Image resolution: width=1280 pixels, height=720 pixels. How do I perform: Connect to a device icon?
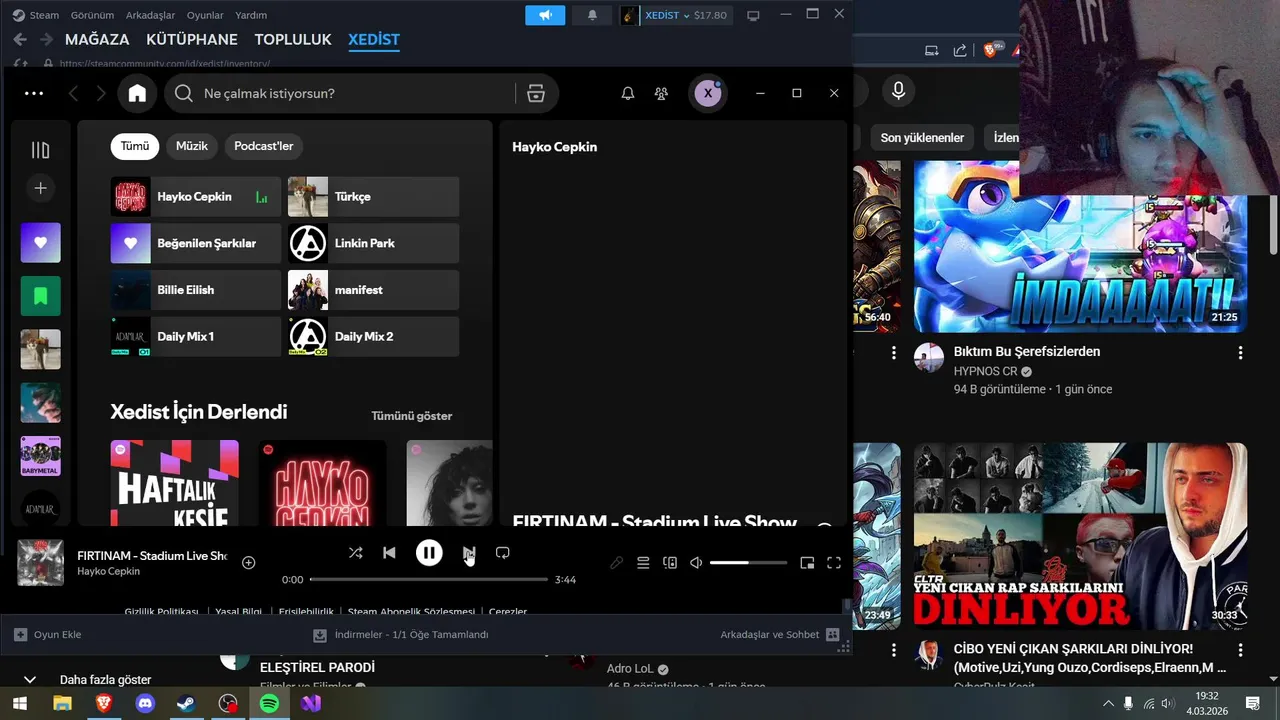click(x=670, y=563)
